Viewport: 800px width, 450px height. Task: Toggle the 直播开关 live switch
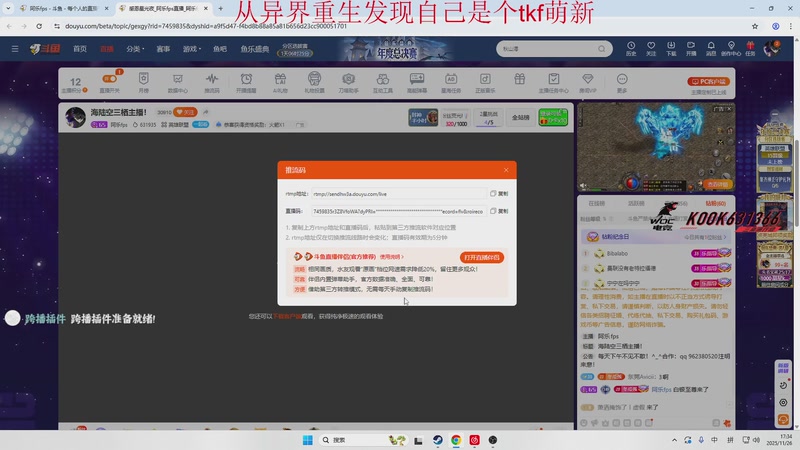click(x=109, y=79)
